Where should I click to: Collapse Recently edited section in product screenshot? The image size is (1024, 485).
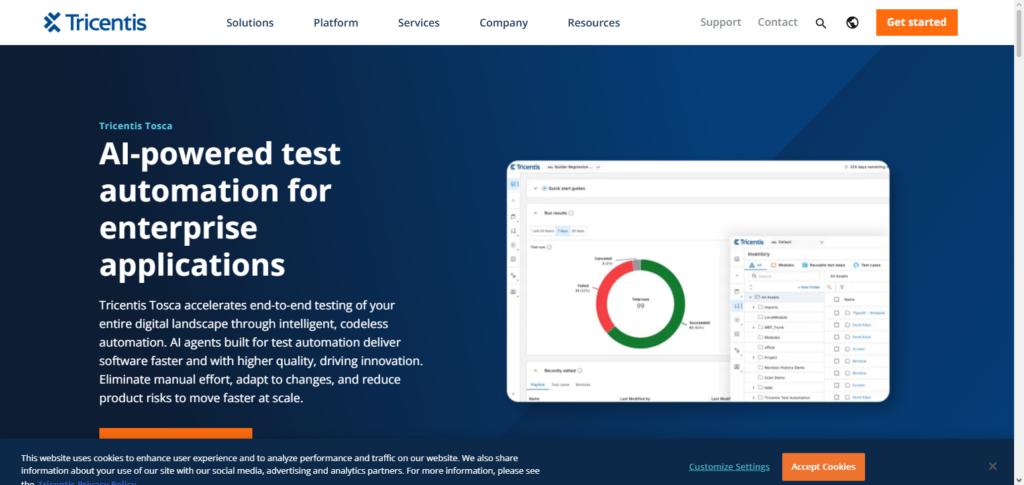point(536,371)
